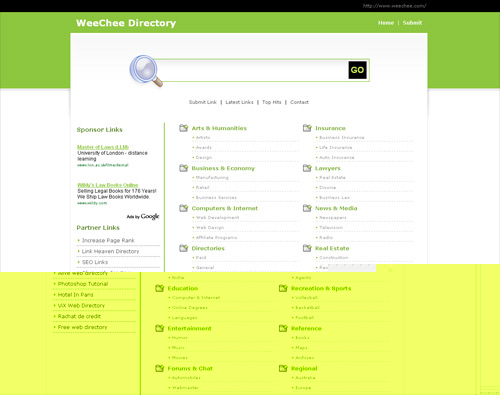This screenshot has width=500, height=395.
Task: Open Home in the top navigation
Action: pos(386,23)
